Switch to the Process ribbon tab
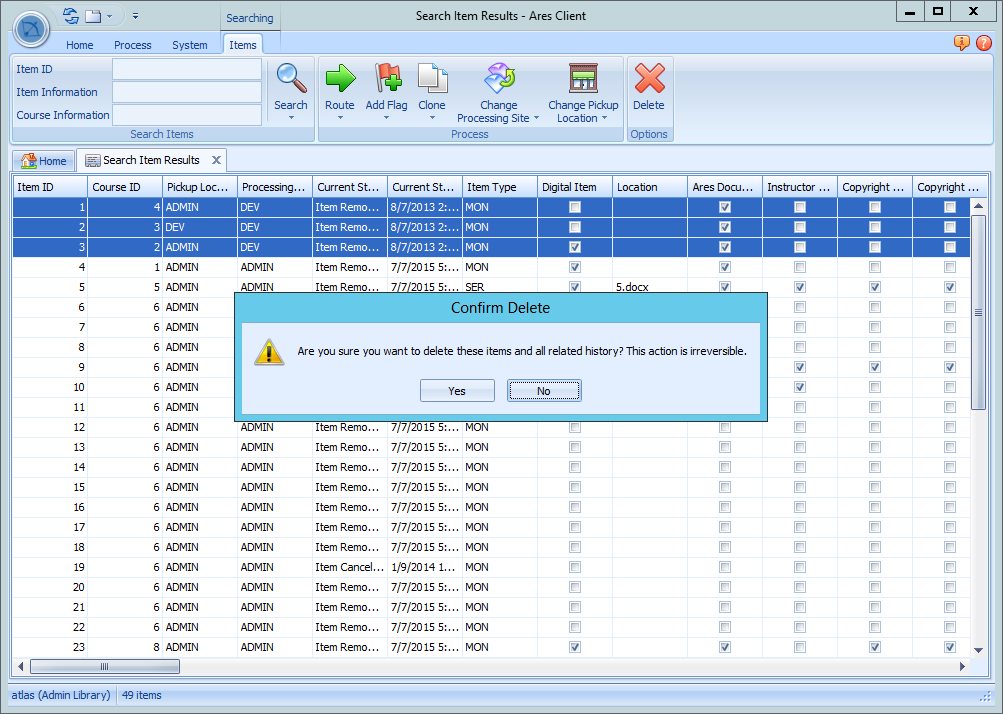 tap(132, 45)
